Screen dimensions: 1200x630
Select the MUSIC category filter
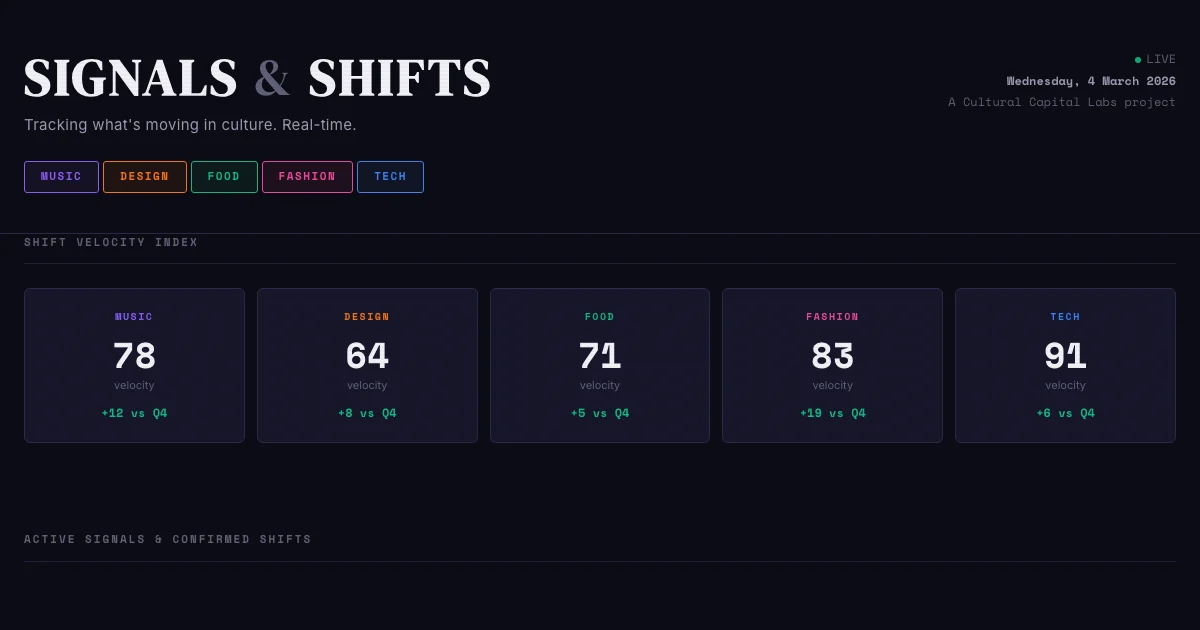(61, 177)
